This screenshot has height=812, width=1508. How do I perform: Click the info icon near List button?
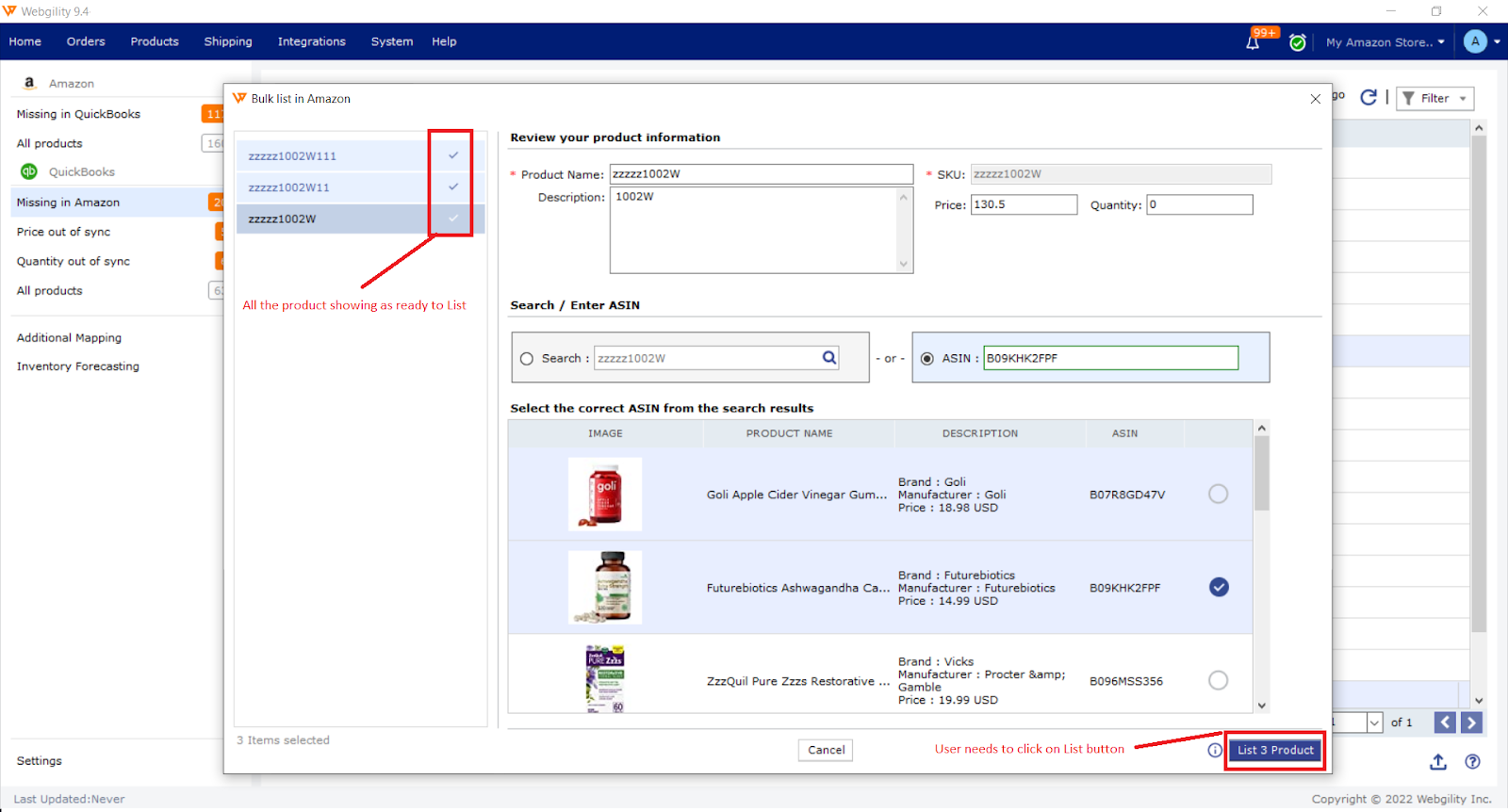[1215, 750]
